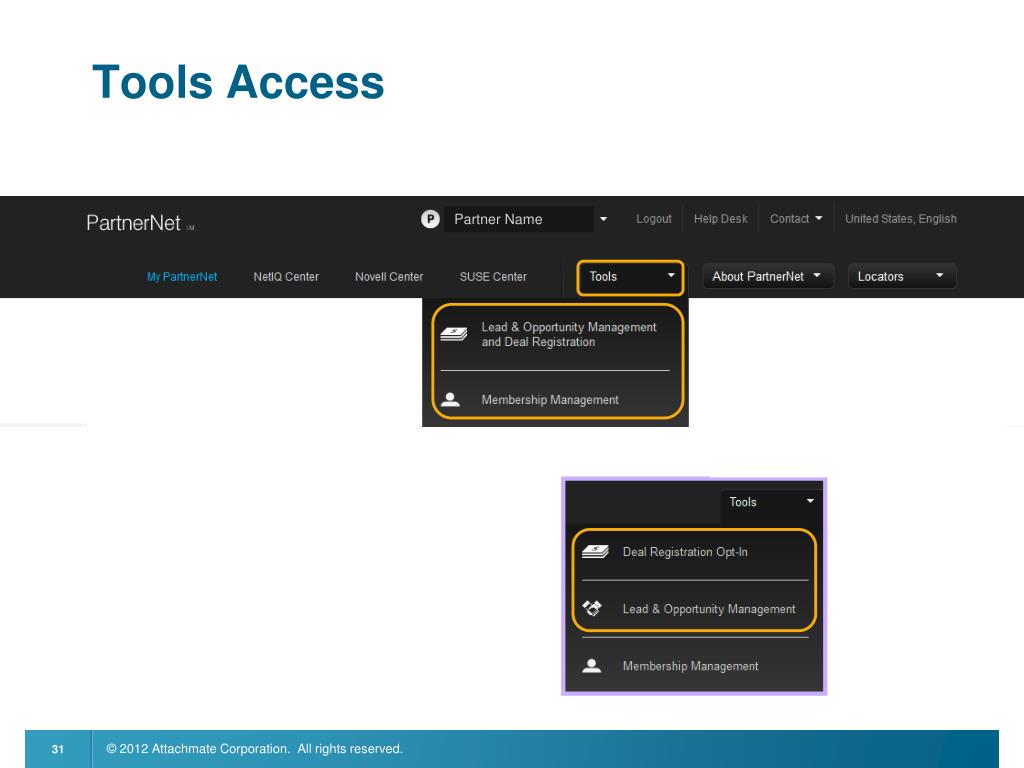This screenshot has width=1024, height=768.
Task: Expand the Contact dropdown
Action: (x=795, y=219)
